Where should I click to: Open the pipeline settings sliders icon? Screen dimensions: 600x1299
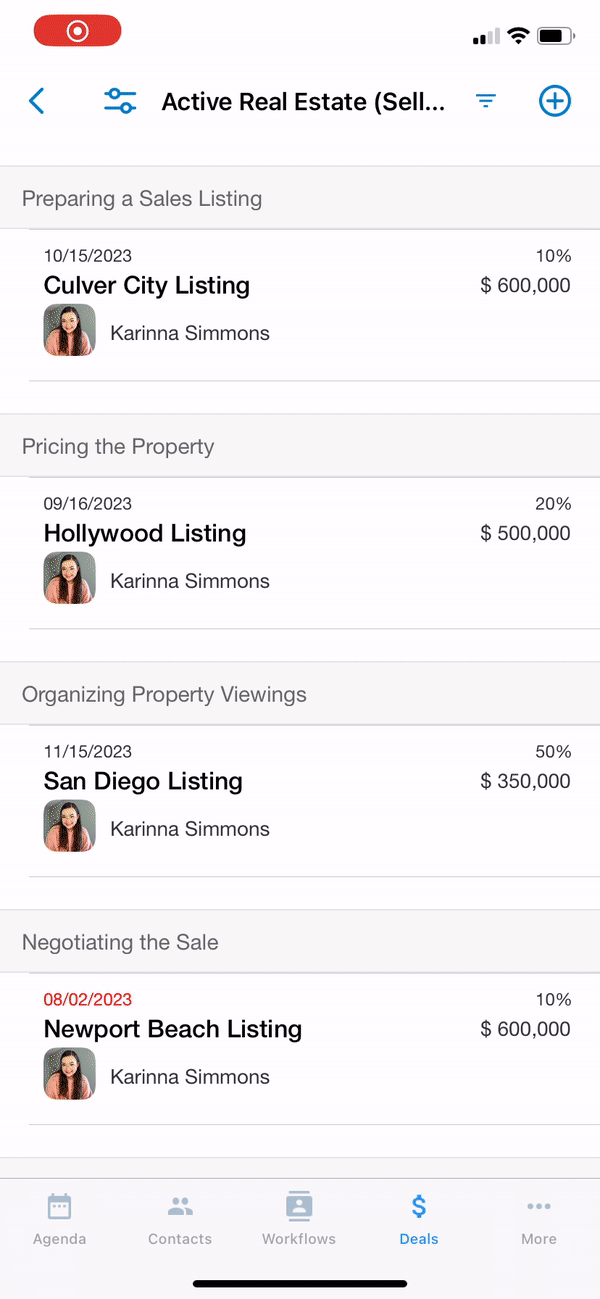pos(120,101)
